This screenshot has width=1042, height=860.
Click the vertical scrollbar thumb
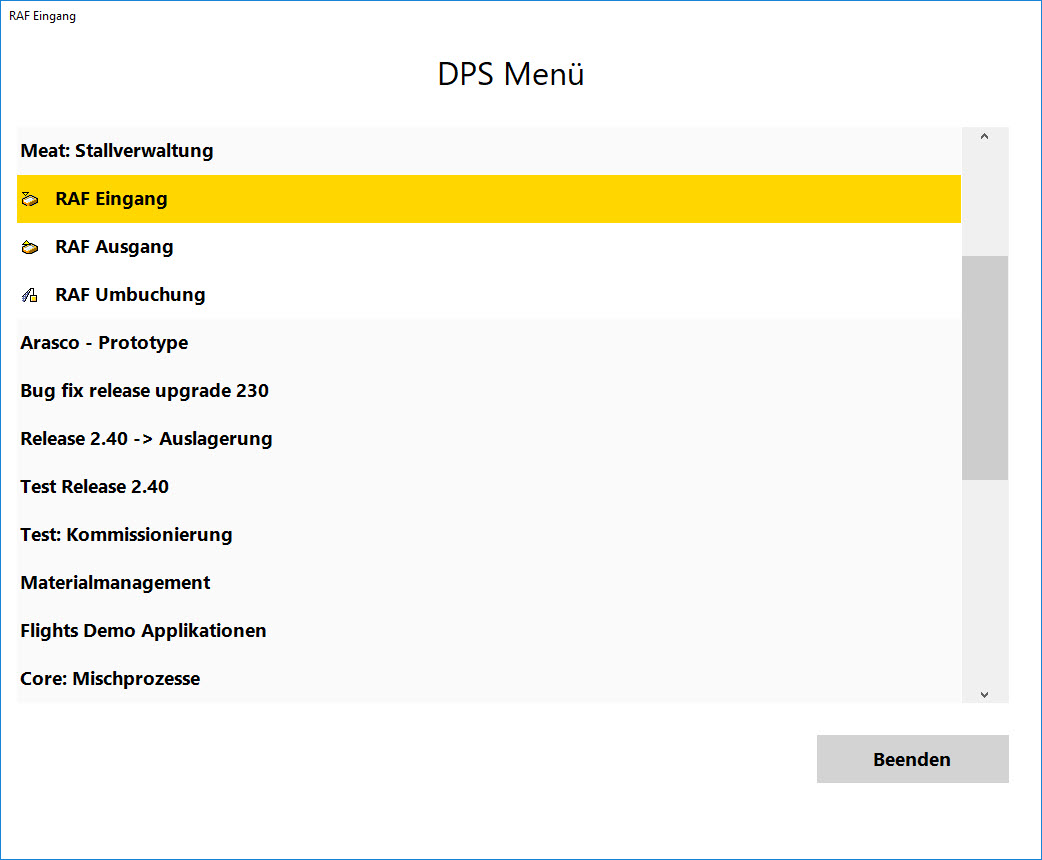(984, 367)
